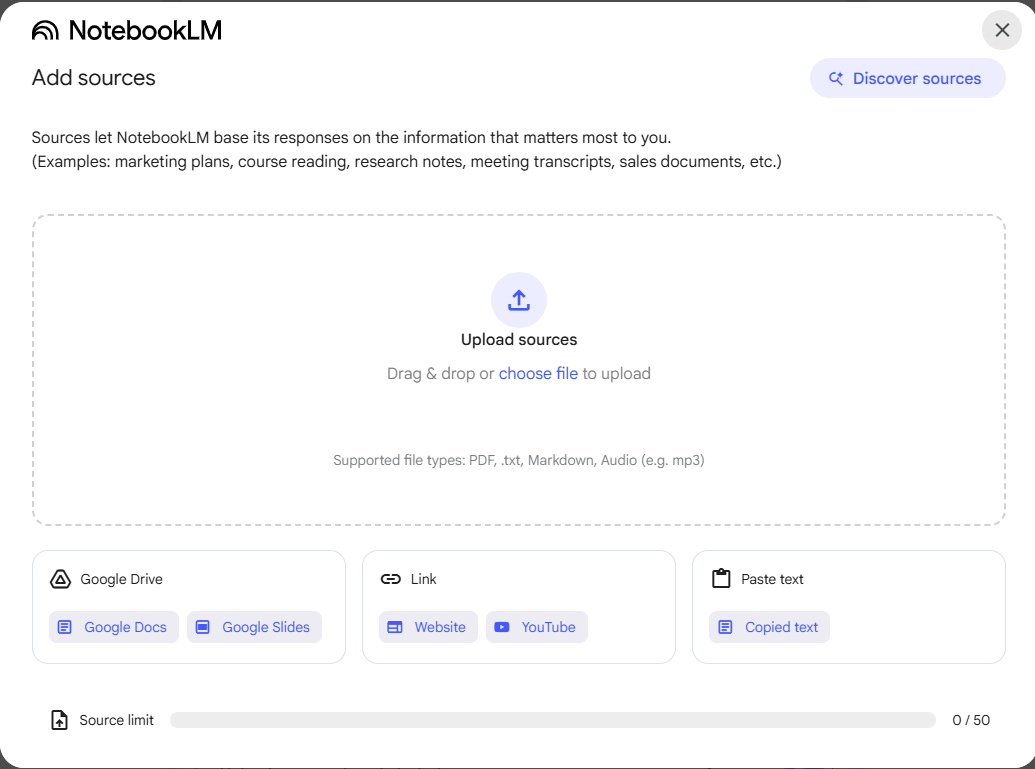Image resolution: width=1035 pixels, height=769 pixels.
Task: Click the Paste text clipboard icon
Action: (721, 579)
